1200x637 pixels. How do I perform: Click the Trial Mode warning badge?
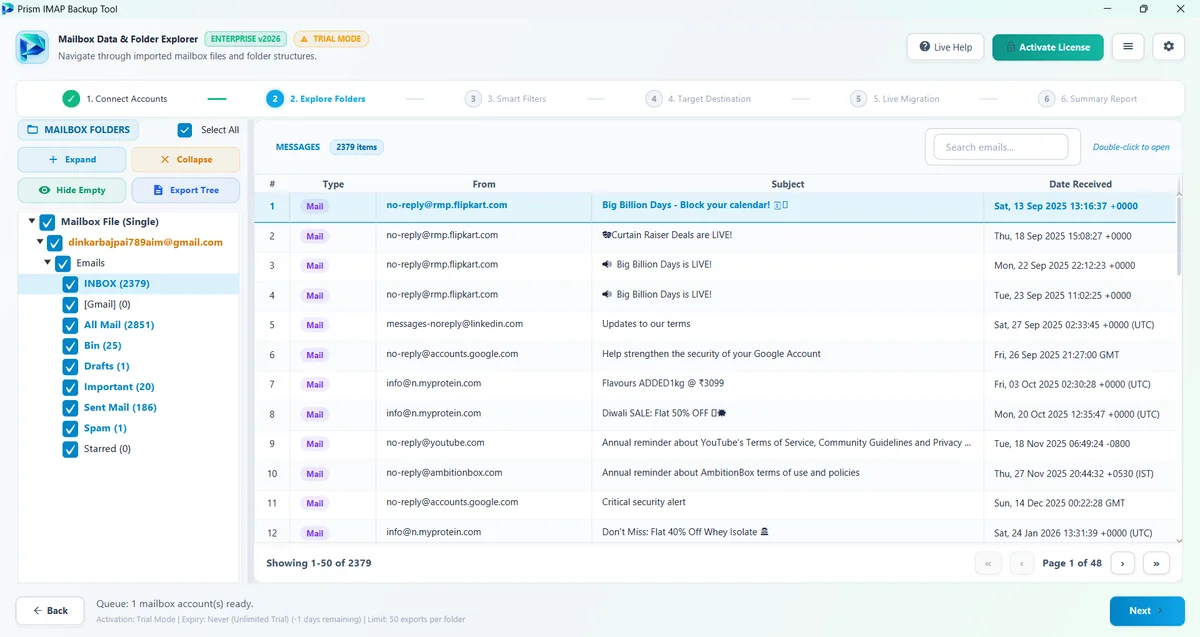331,39
